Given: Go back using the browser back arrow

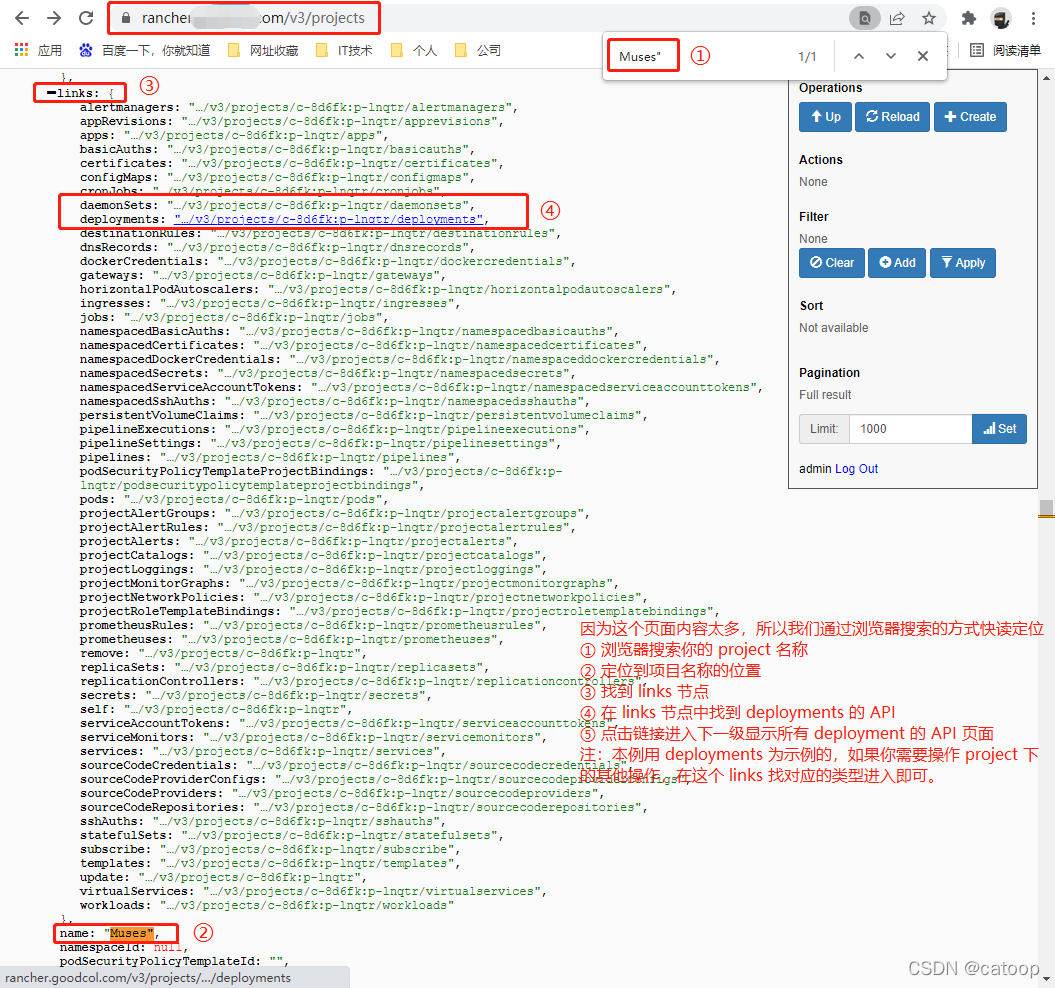Looking at the screenshot, I should tap(22, 18).
